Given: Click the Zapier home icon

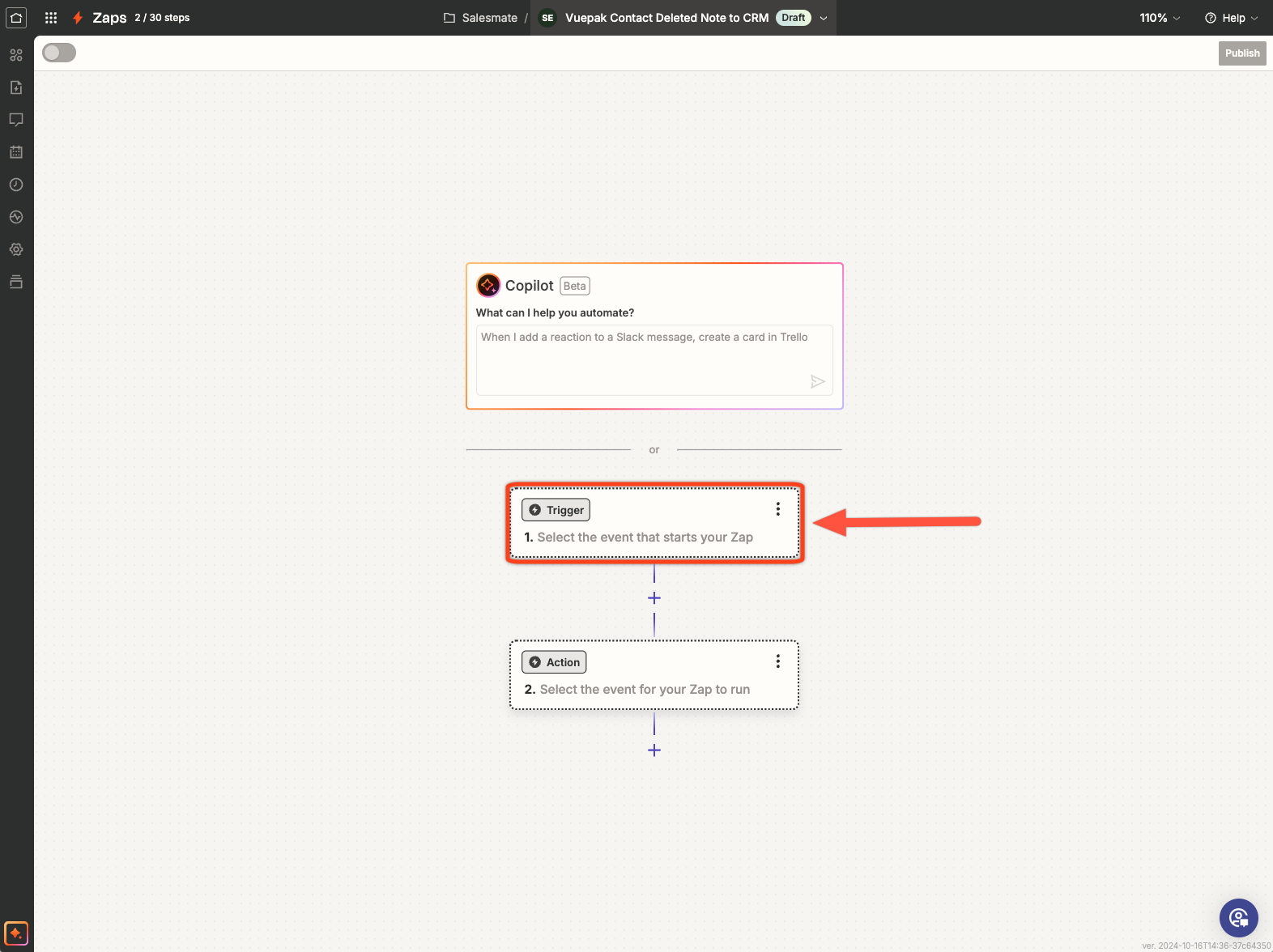Looking at the screenshot, I should click(x=16, y=18).
